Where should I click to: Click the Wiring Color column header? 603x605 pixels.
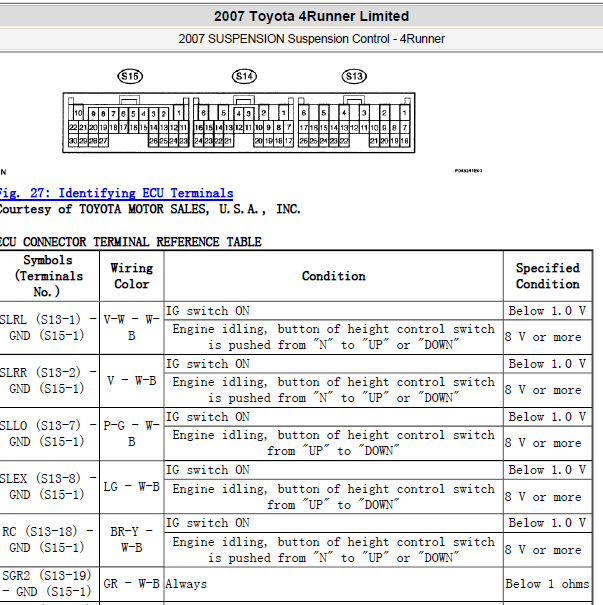[x=132, y=276]
